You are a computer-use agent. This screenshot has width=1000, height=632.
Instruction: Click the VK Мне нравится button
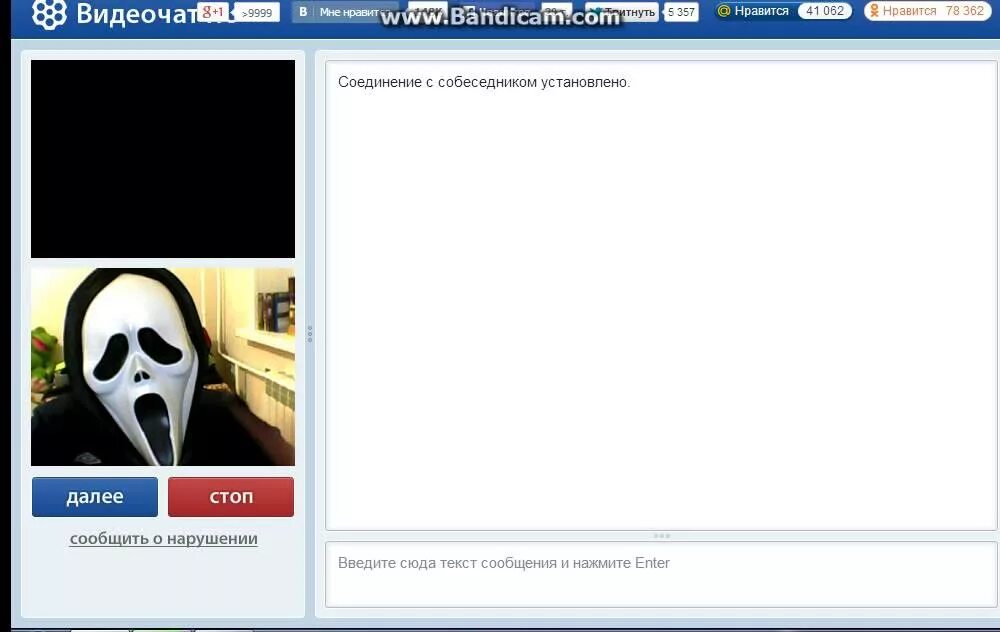tap(344, 12)
